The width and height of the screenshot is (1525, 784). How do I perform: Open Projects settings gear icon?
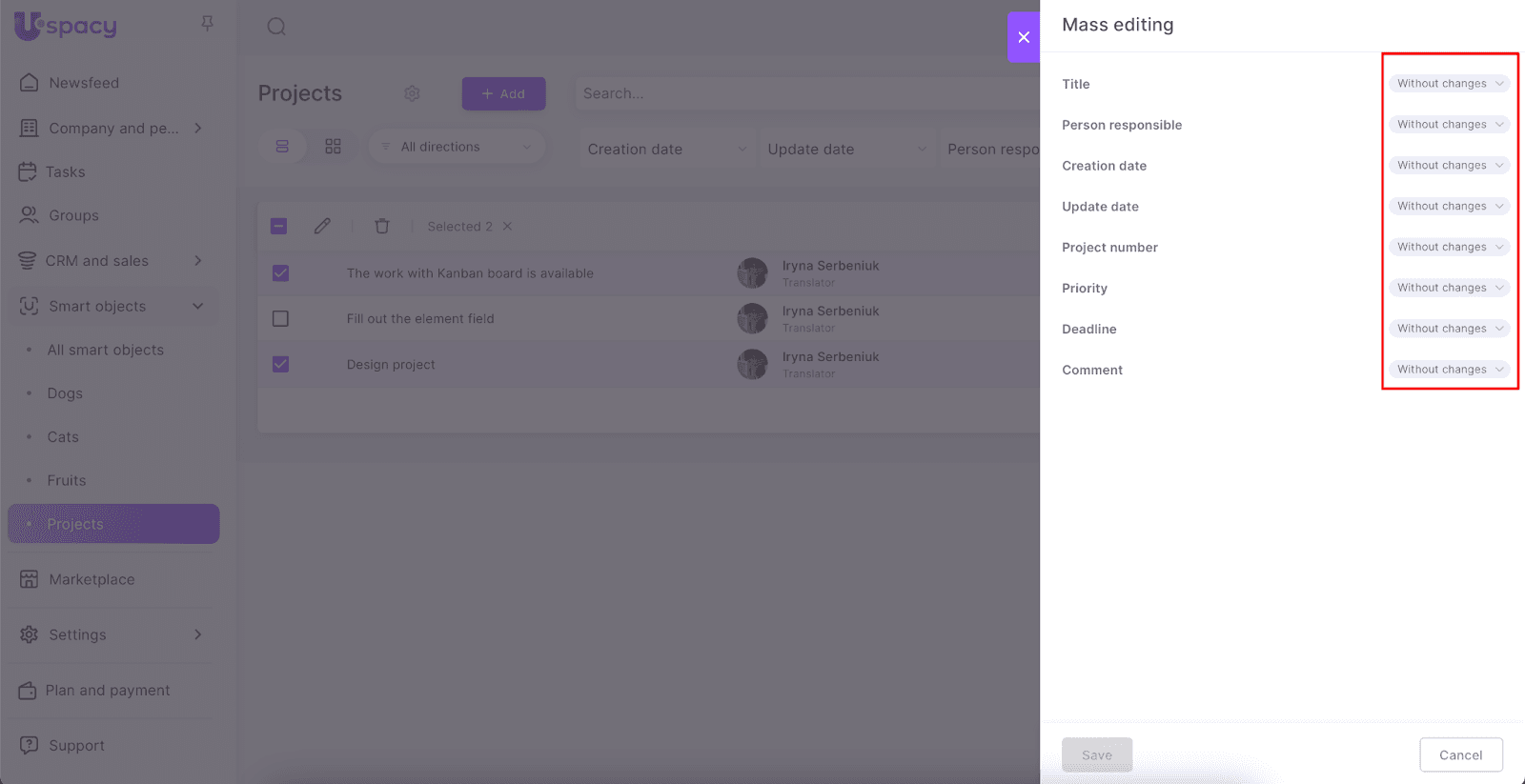tap(412, 93)
